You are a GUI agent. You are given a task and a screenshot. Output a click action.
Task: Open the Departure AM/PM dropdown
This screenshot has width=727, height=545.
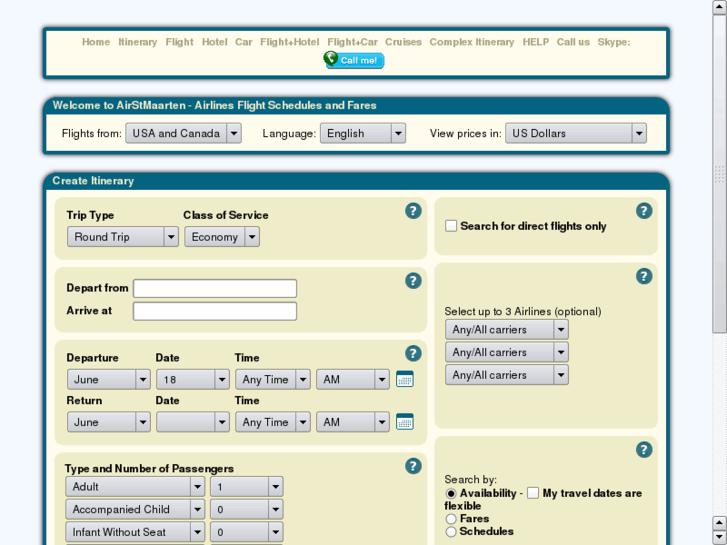point(353,379)
